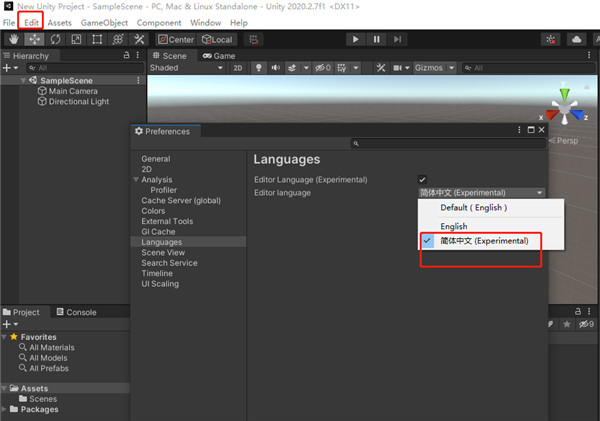Image resolution: width=600 pixels, height=421 pixels.
Task: Open SampleScene context options
Action: tap(138, 80)
